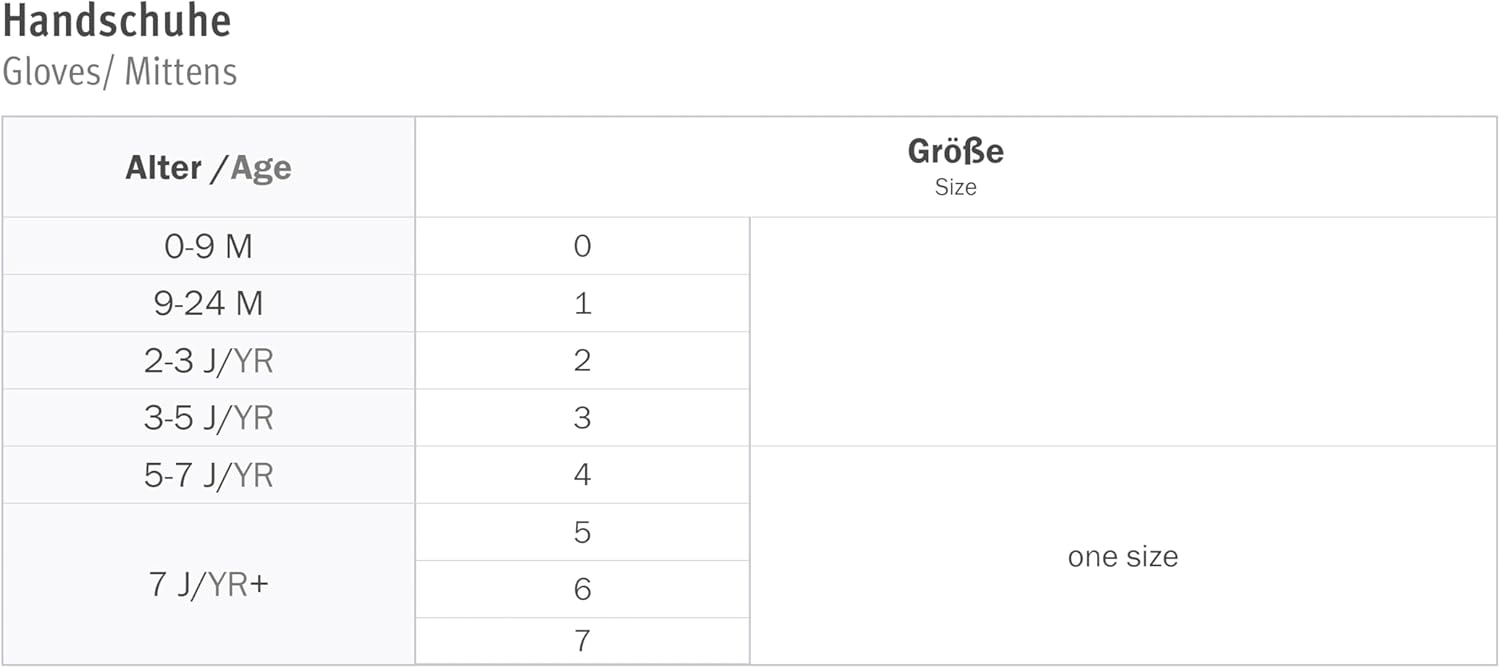Click the empty cell above "one size"
The image size is (1500, 668).
(1122, 331)
